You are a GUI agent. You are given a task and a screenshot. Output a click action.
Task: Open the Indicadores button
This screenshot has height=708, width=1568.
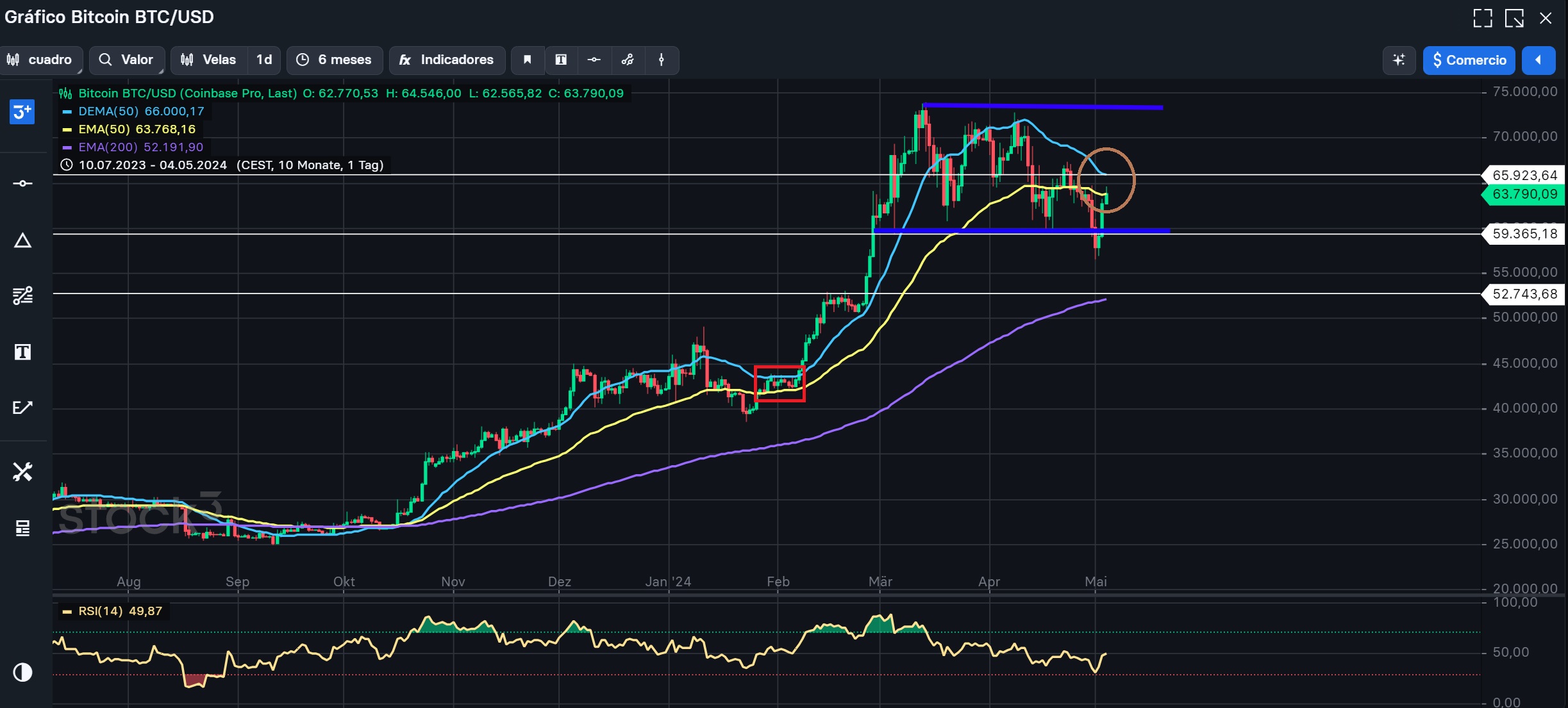[447, 60]
